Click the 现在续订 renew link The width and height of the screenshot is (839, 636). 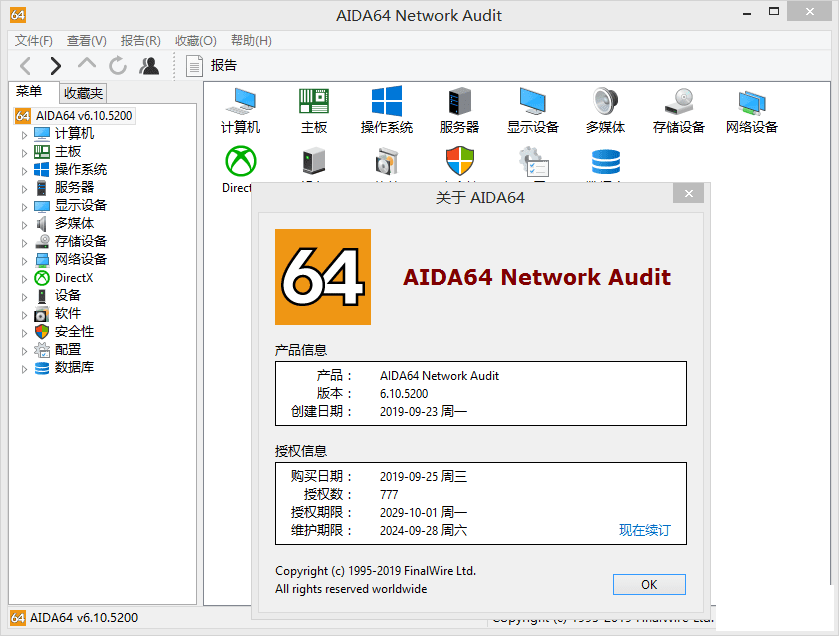coord(644,530)
